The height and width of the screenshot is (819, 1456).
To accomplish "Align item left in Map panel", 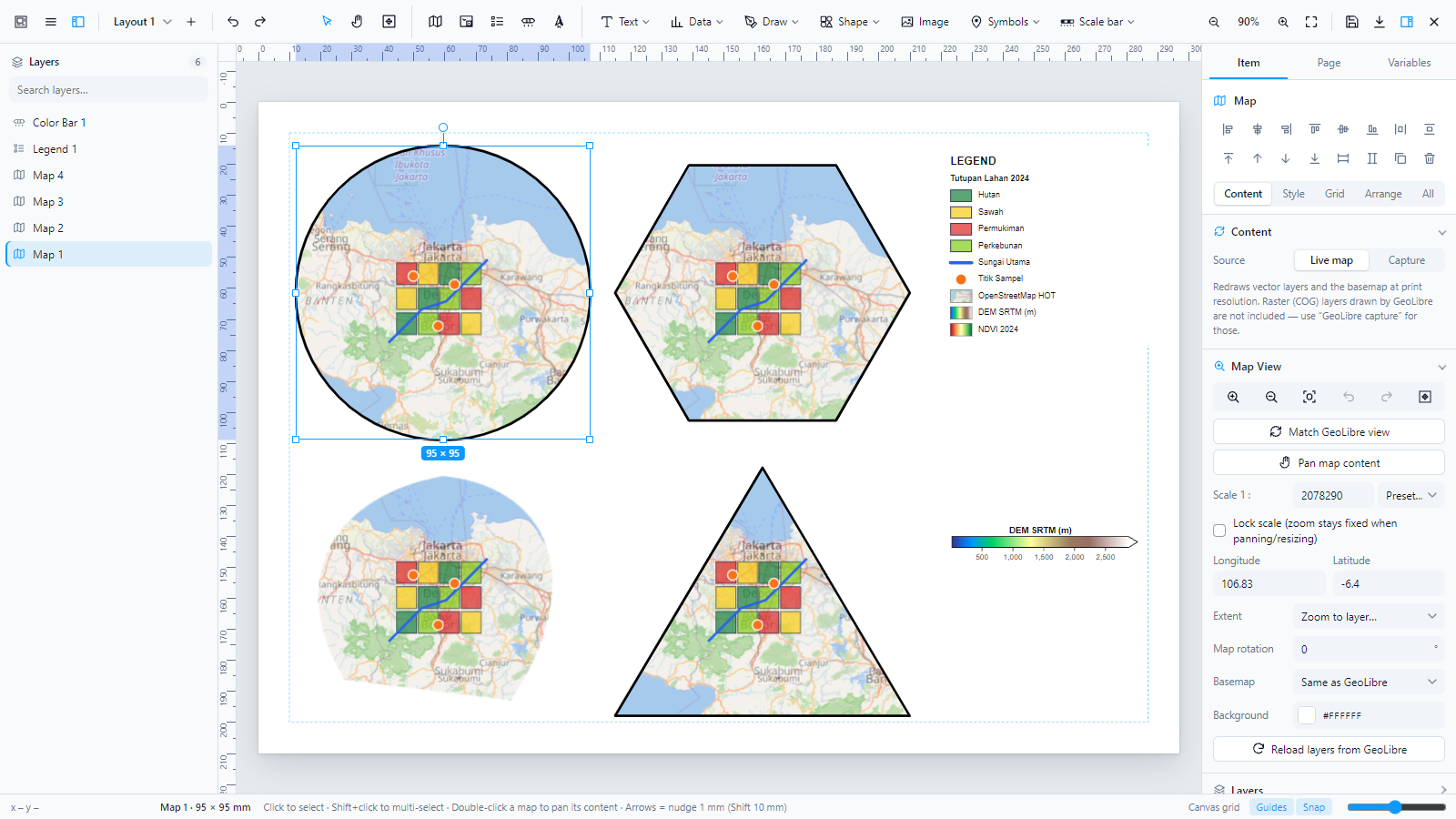I will [1228, 129].
